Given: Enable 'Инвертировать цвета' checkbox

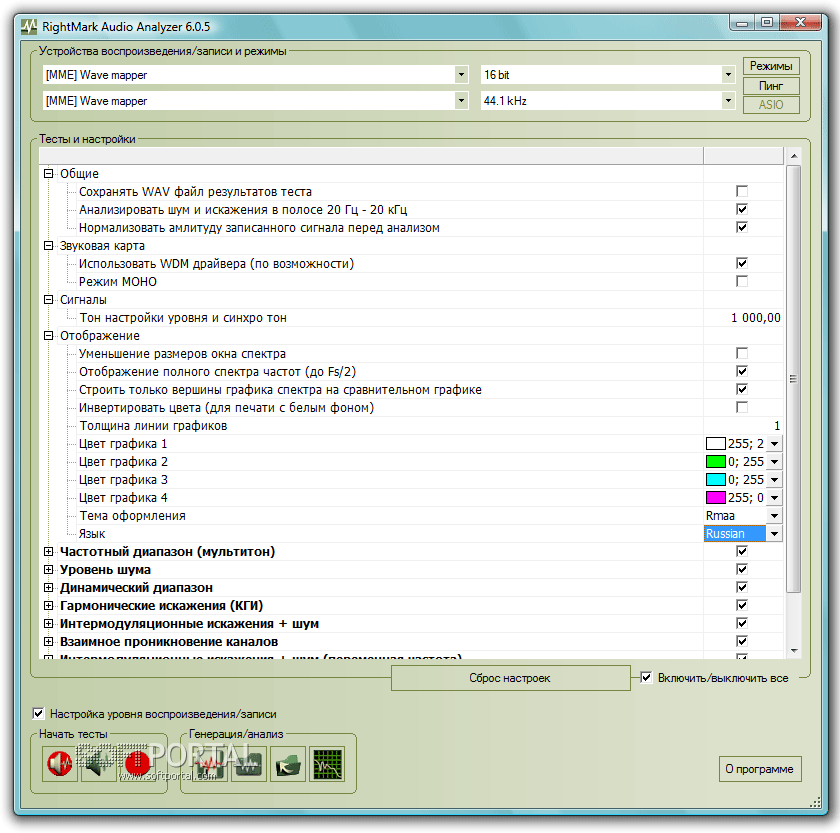Looking at the screenshot, I should click(x=742, y=407).
